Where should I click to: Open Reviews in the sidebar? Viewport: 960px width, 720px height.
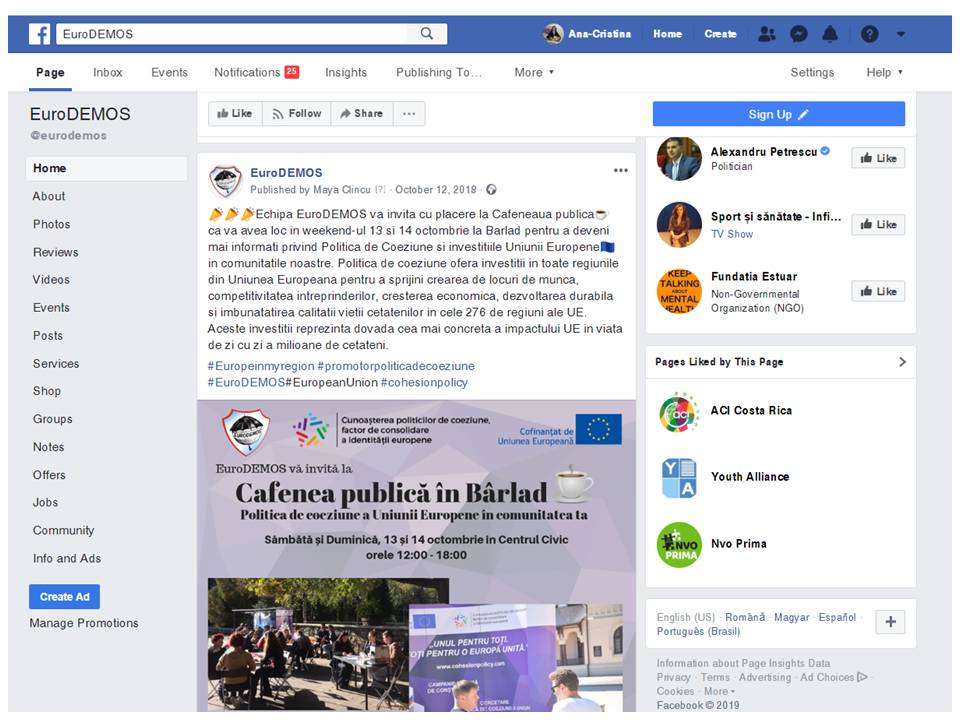[x=56, y=252]
